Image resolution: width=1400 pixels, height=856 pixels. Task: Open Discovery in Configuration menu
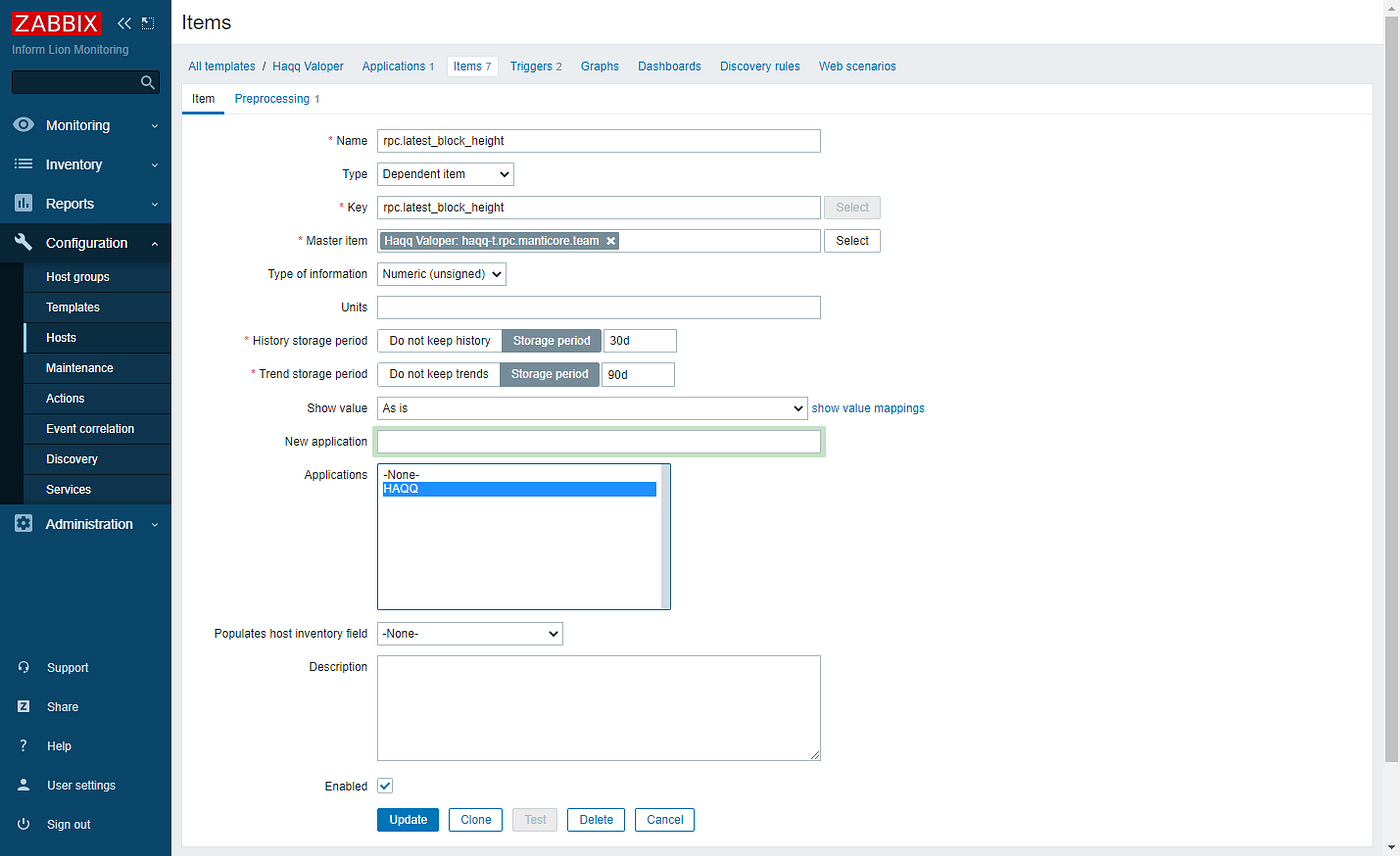pos(97,459)
